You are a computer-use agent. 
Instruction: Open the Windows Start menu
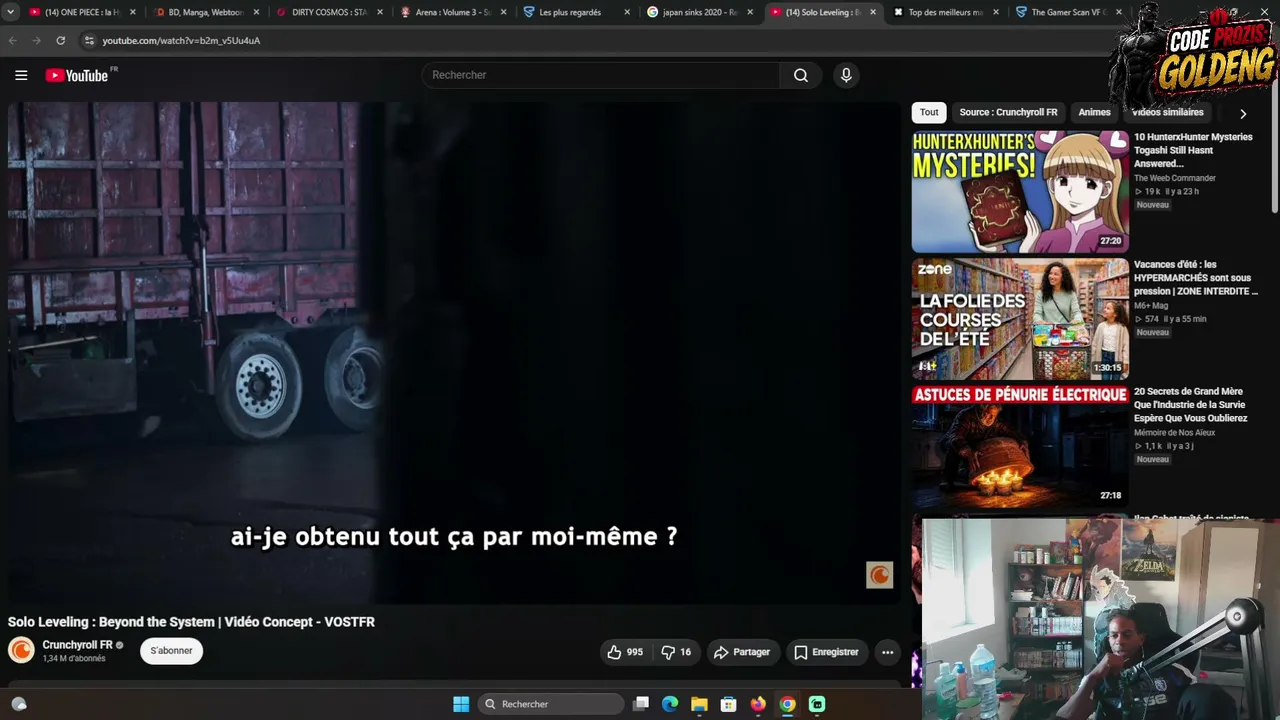click(x=461, y=704)
